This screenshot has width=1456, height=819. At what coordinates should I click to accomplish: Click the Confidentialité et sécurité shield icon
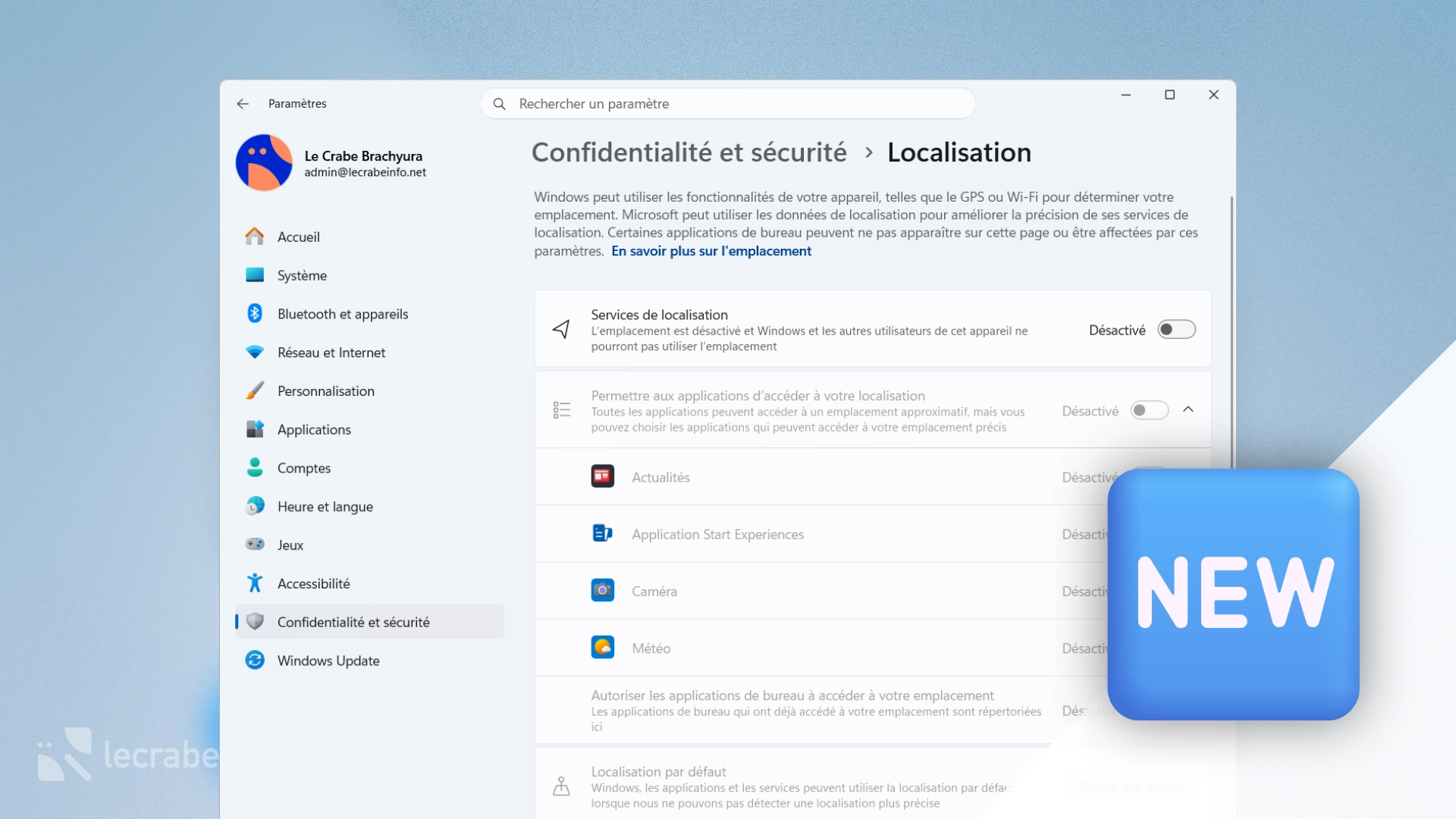click(x=255, y=622)
